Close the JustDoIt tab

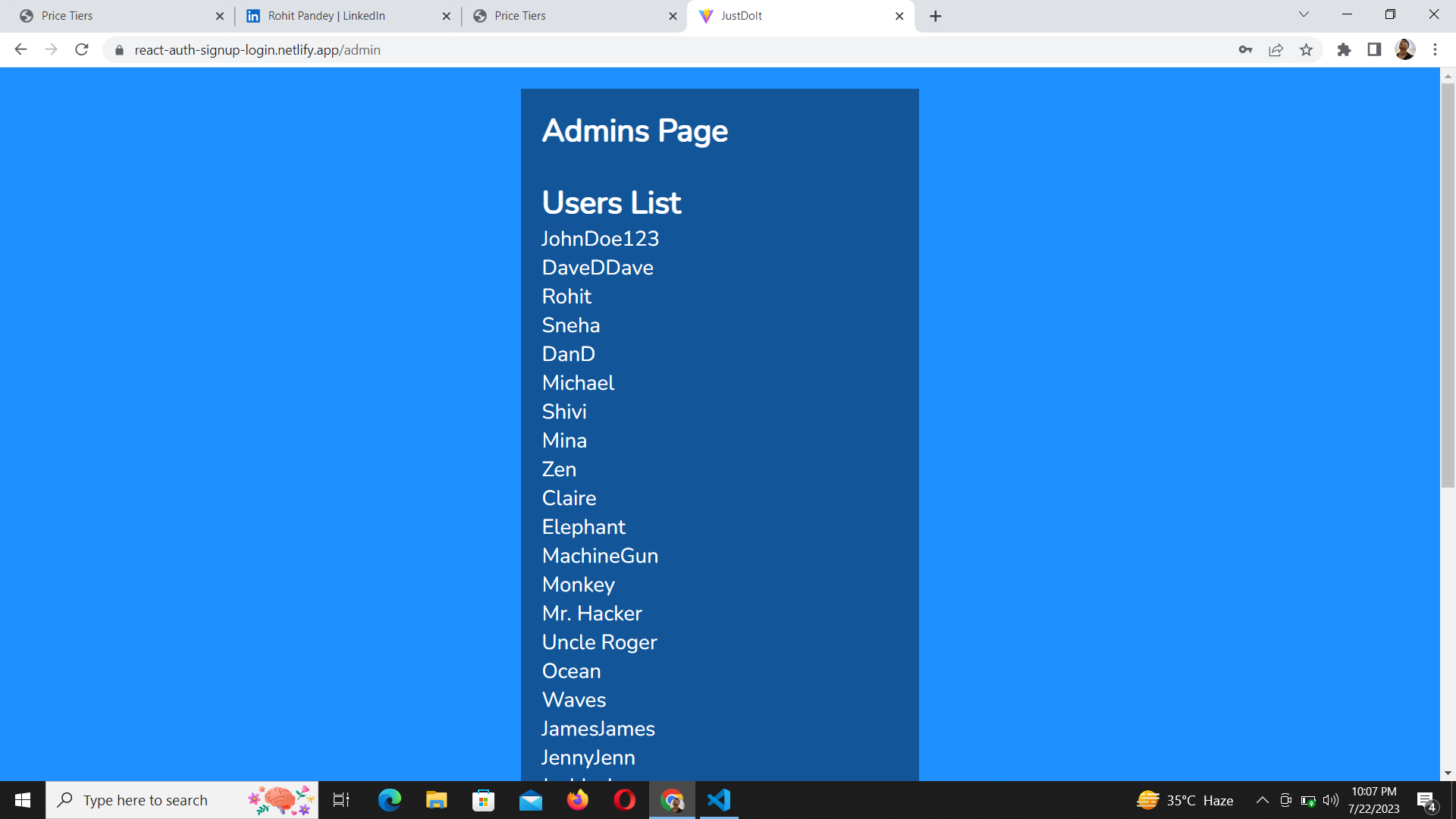[899, 16]
